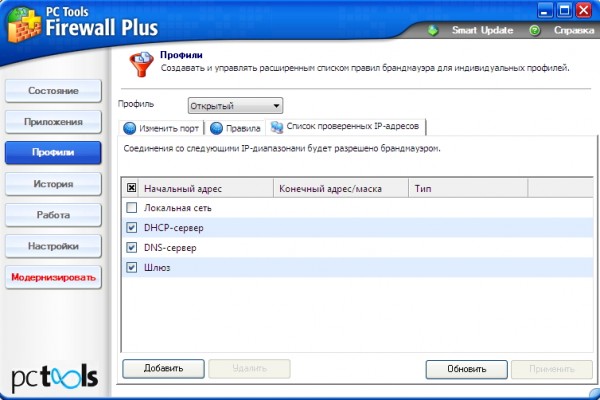
Task: Open the Настройки section
Action: tap(53, 246)
